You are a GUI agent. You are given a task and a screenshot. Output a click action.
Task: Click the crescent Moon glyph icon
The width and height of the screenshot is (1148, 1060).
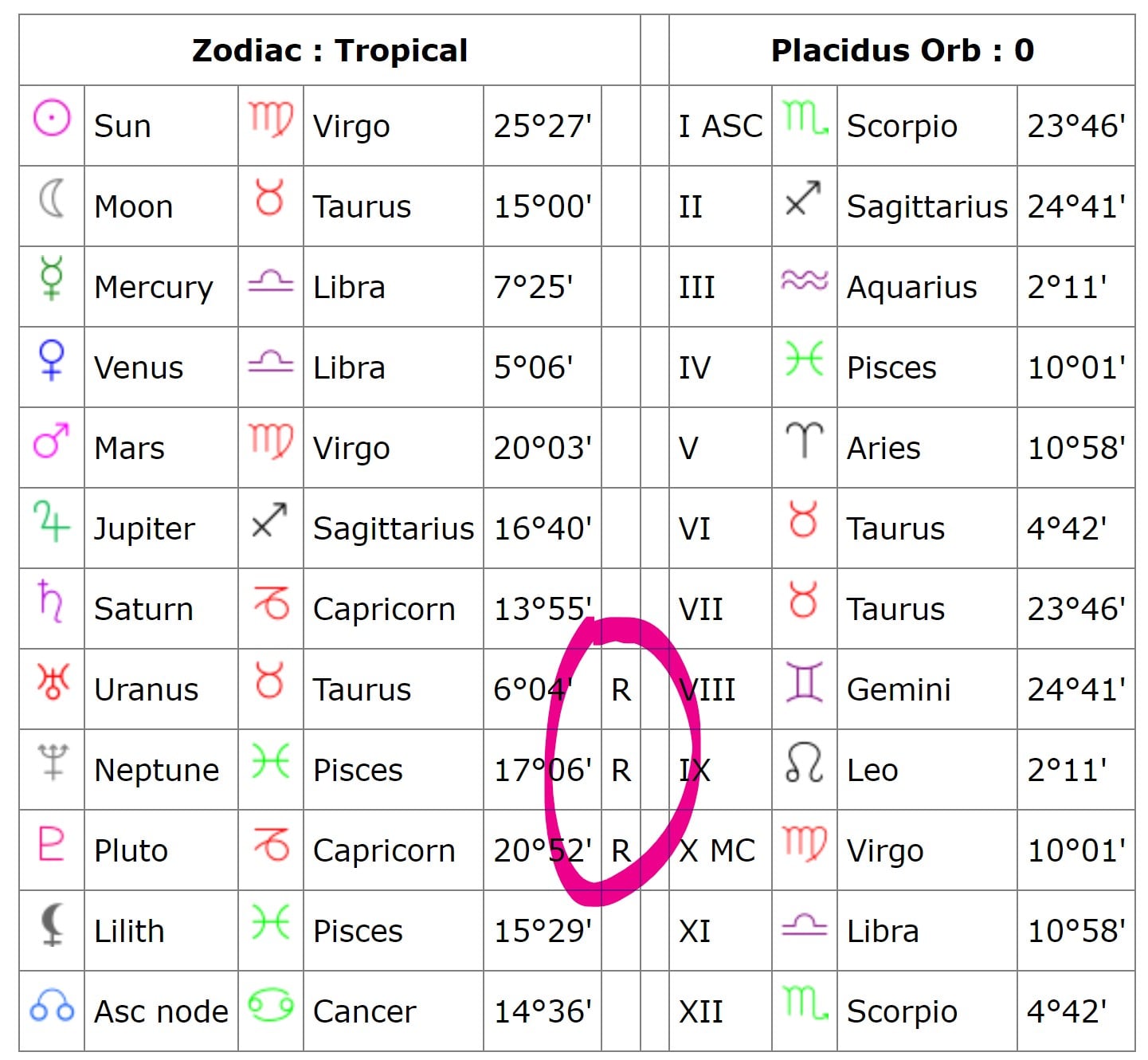point(52,198)
